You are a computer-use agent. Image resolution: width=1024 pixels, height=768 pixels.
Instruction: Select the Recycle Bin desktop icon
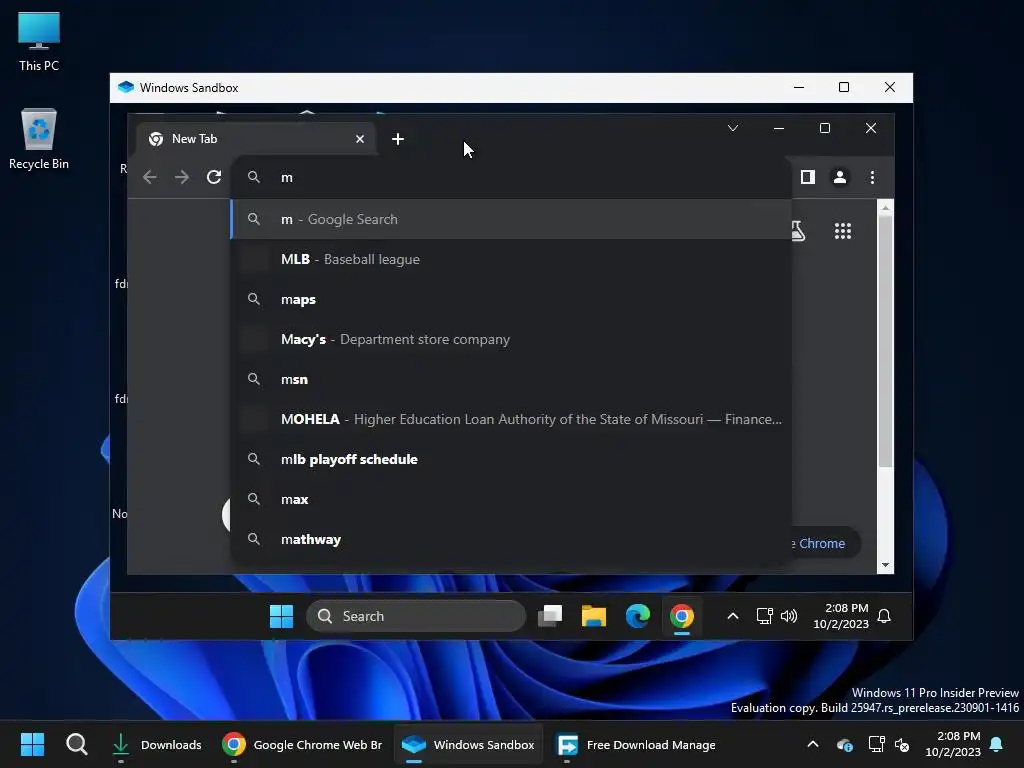click(39, 139)
